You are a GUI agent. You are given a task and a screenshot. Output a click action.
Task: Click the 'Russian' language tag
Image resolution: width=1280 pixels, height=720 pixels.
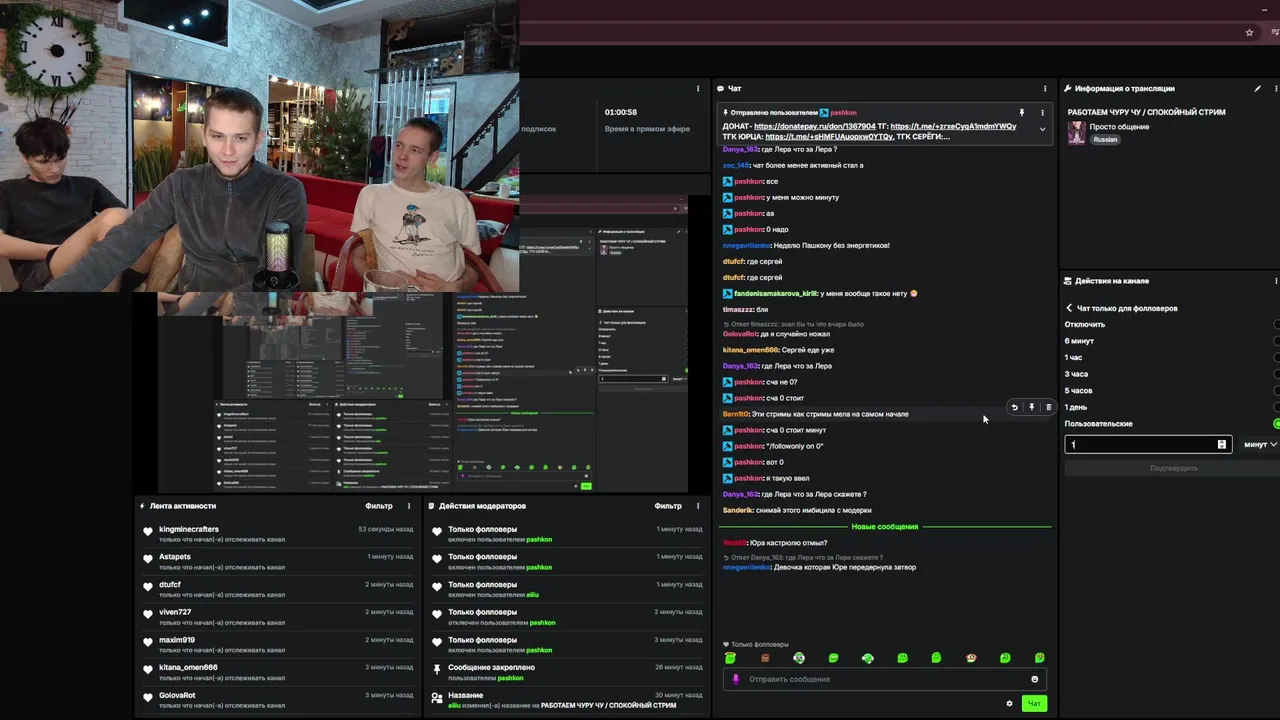coord(1105,140)
